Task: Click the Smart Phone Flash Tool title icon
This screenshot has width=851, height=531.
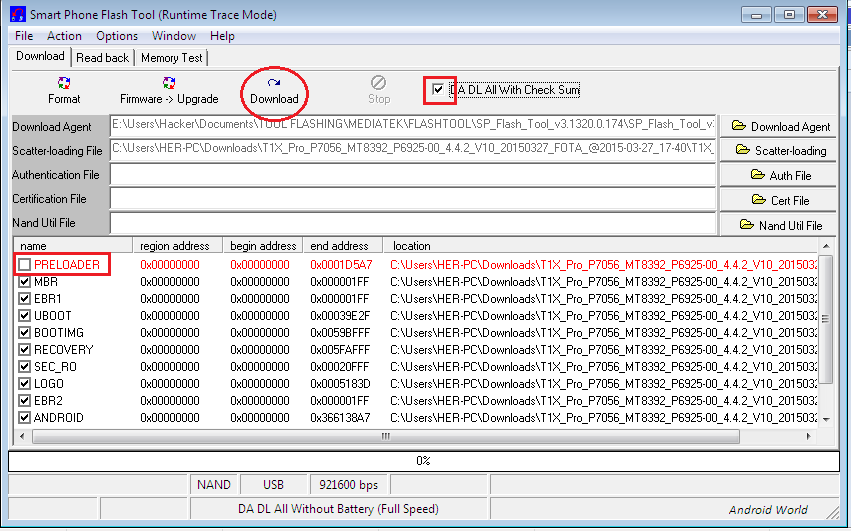Action: tap(18, 15)
